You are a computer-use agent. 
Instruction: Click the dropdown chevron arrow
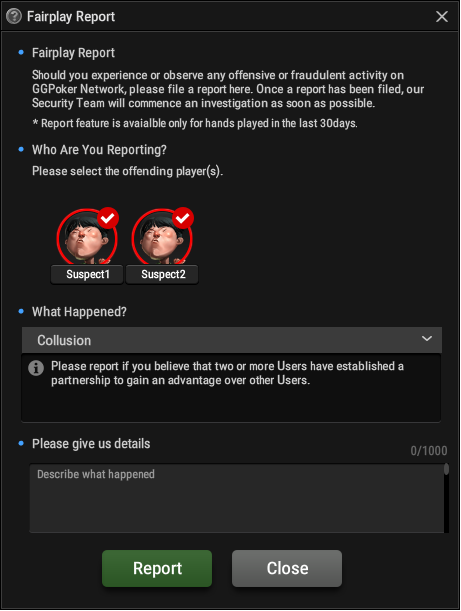tap(427, 339)
